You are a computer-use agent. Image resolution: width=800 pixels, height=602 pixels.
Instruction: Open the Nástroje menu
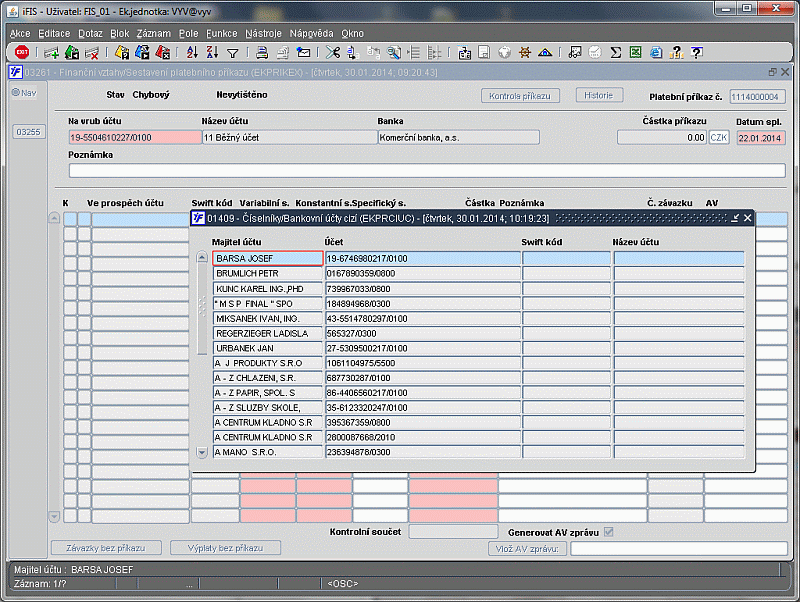[x=263, y=33]
